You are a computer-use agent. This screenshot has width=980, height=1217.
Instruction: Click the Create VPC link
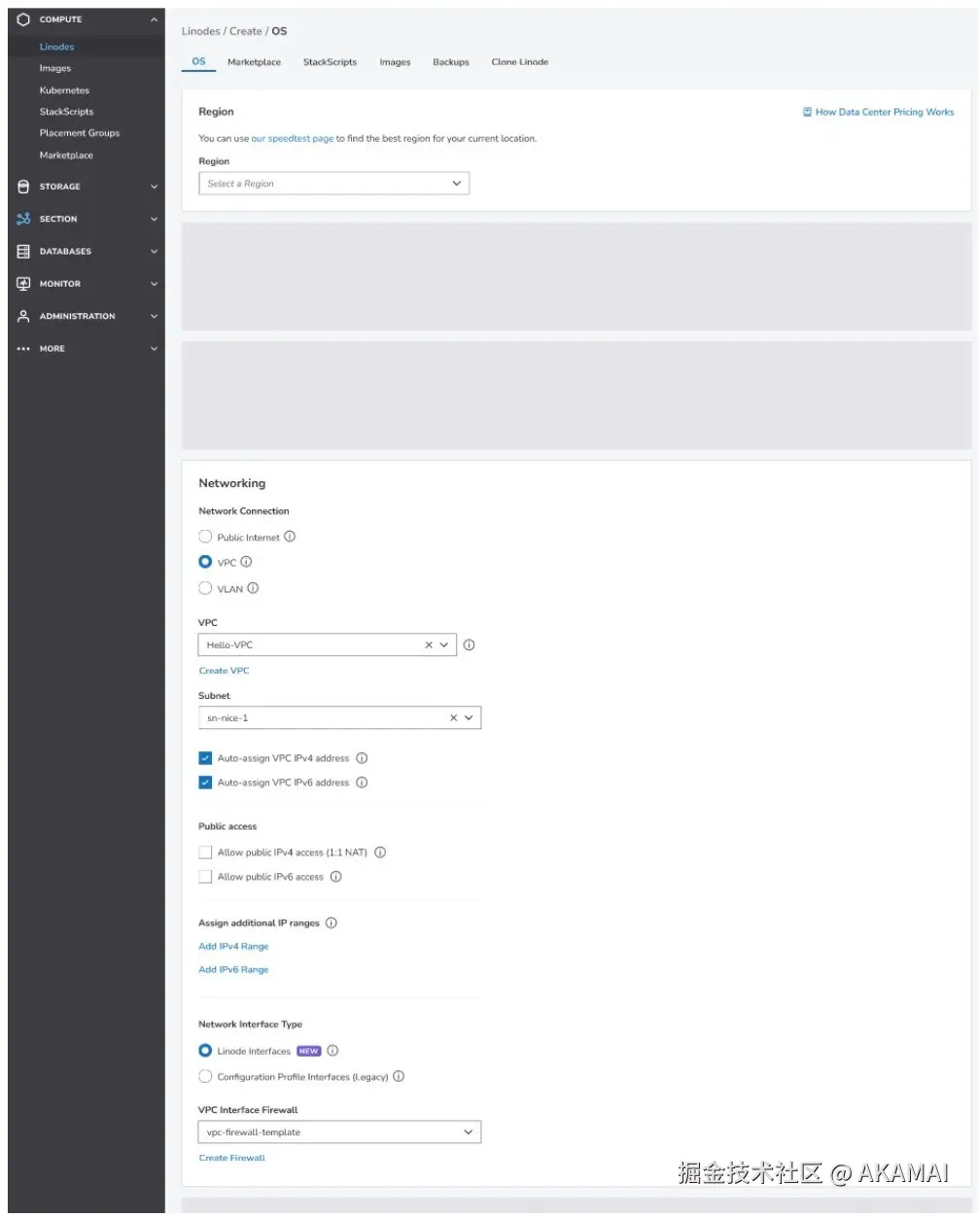pos(225,671)
